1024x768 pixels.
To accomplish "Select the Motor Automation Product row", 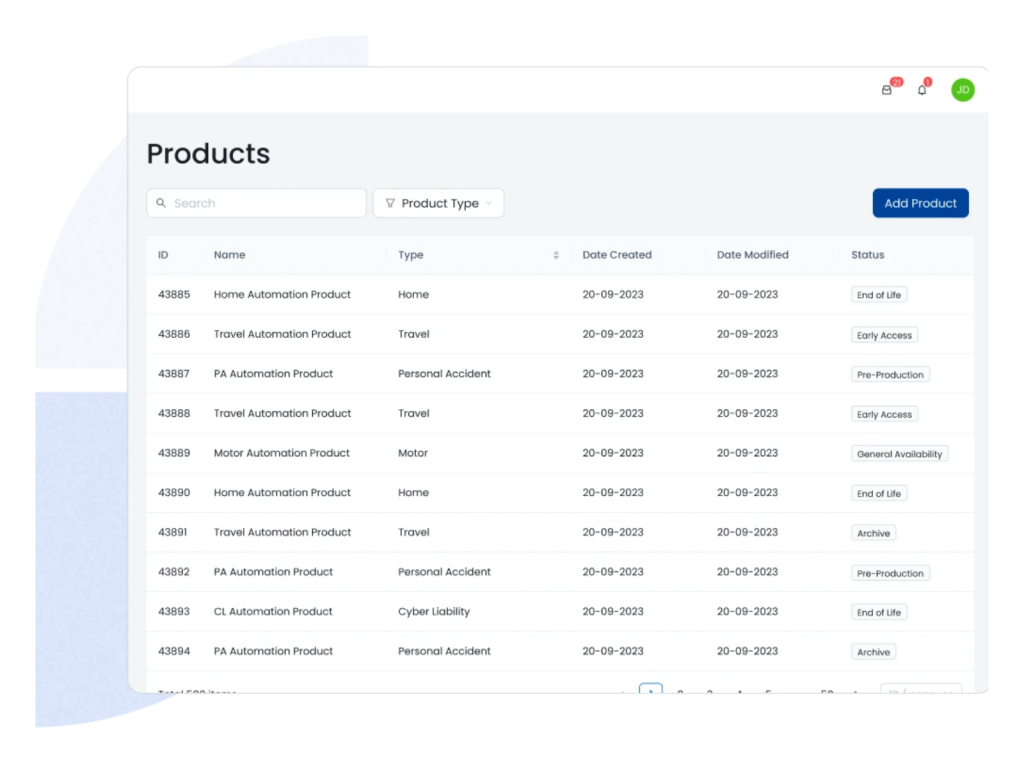I will pos(282,453).
